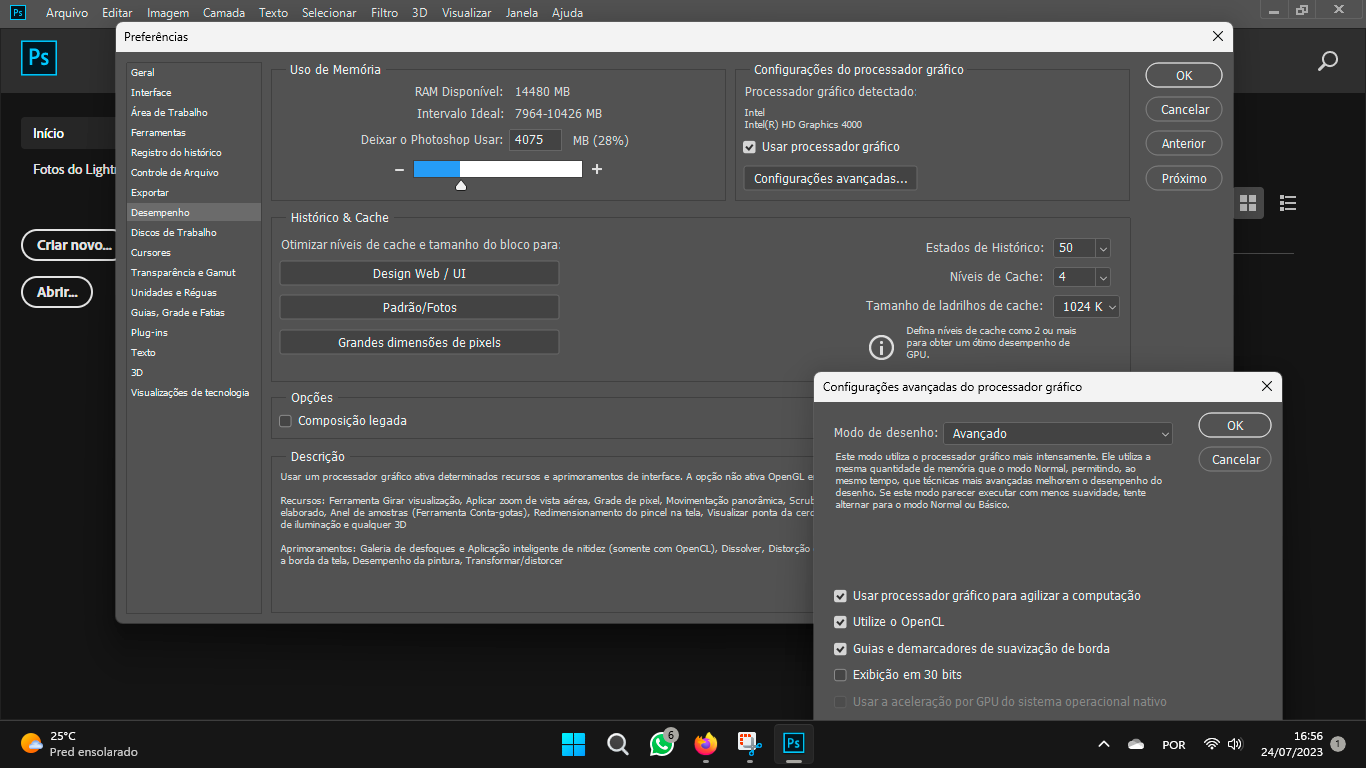Click POR language indicator
Image resolution: width=1366 pixels, height=768 pixels.
point(1174,744)
